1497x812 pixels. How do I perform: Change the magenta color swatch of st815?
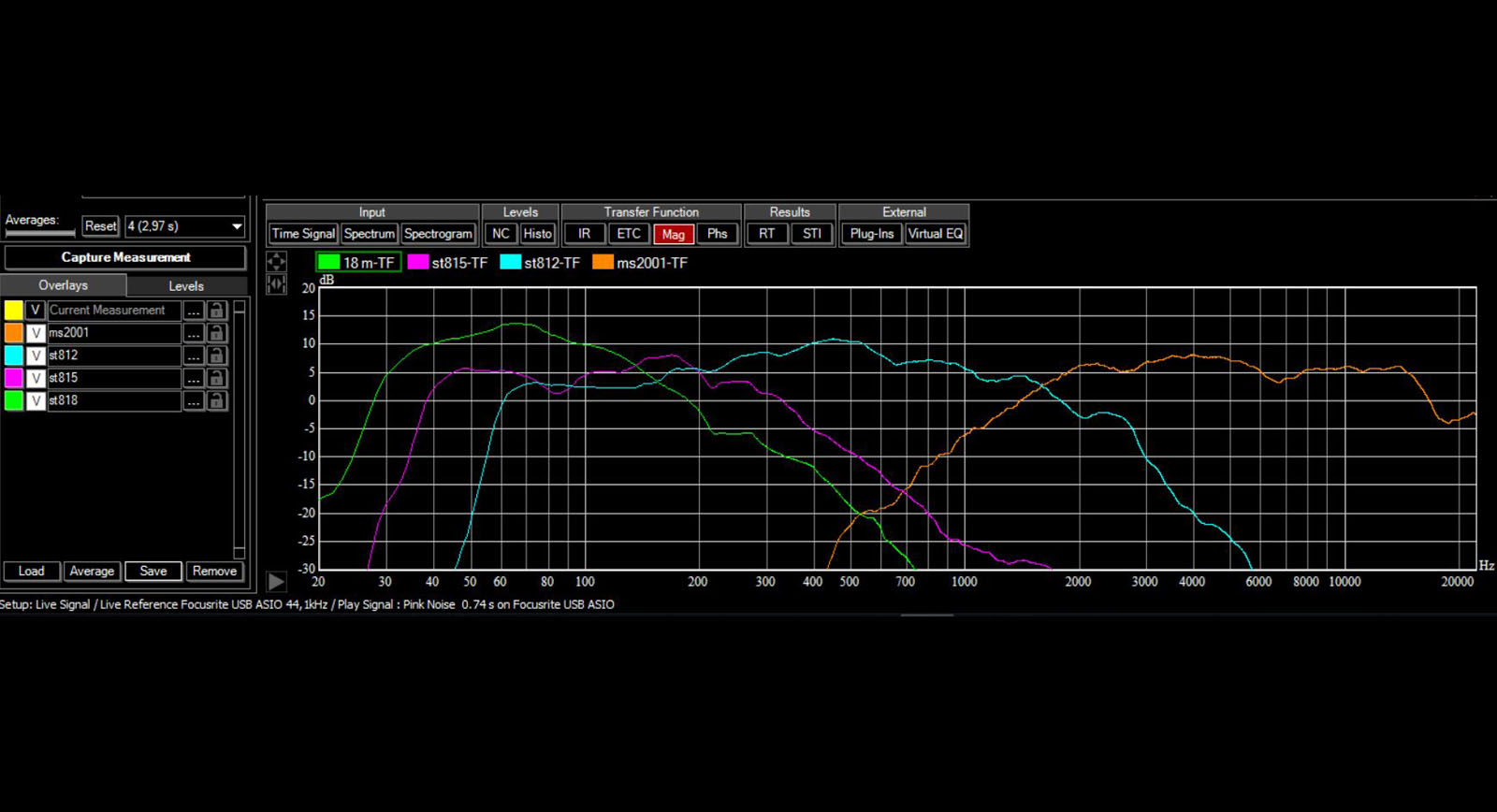tap(14, 378)
